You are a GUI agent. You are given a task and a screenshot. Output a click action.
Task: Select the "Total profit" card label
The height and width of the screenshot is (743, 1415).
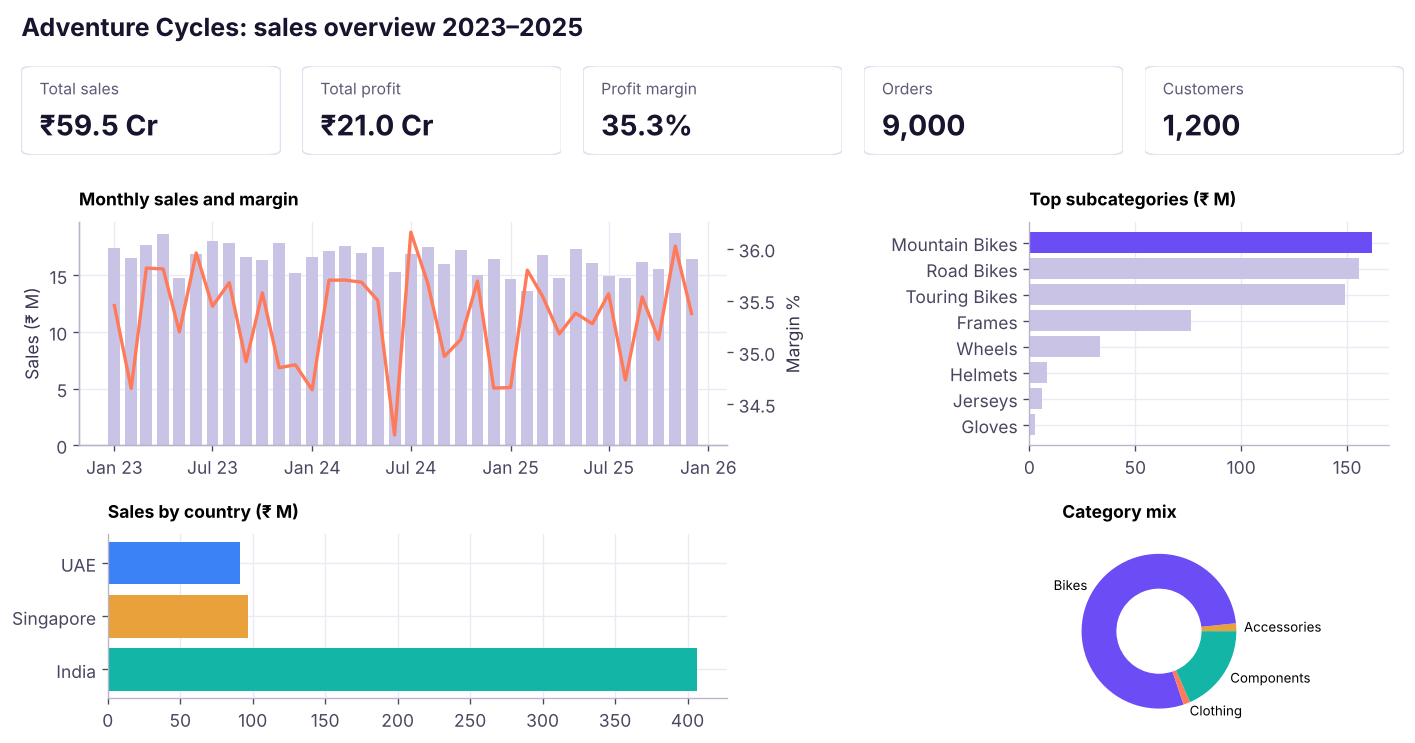click(x=360, y=89)
